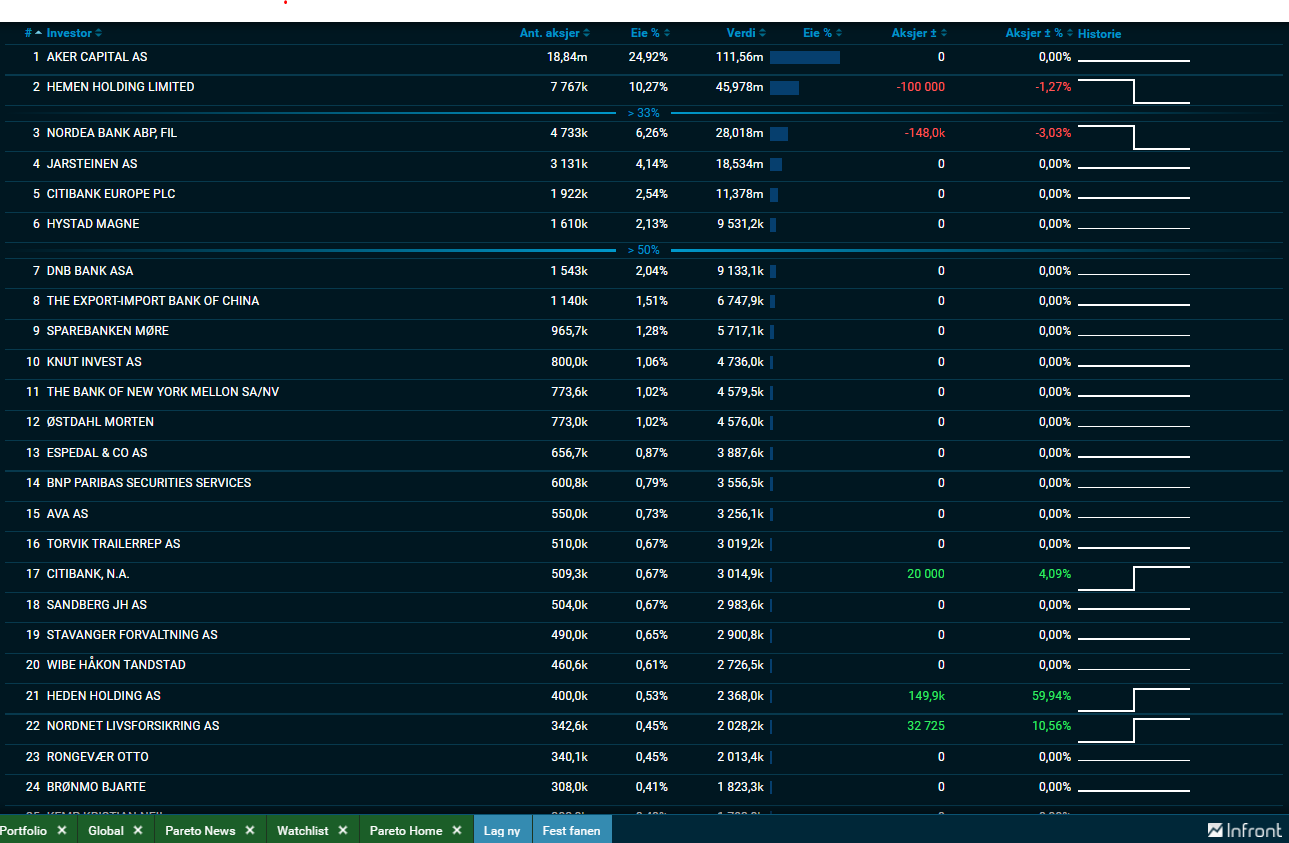The width and height of the screenshot is (1289, 843).
Task: Switch to the Pareto Home tab
Action: coord(406,830)
